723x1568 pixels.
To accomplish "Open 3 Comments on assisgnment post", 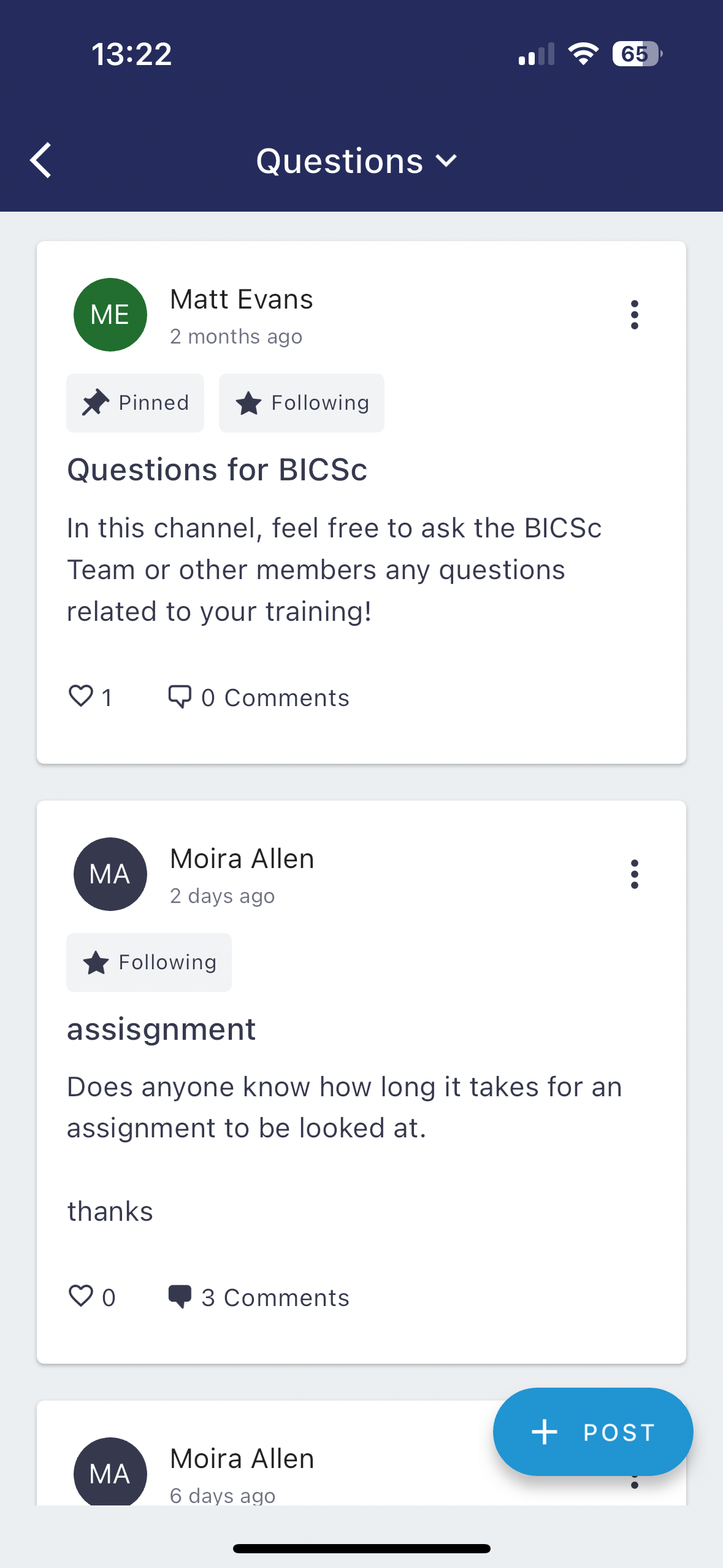I will click(259, 1297).
